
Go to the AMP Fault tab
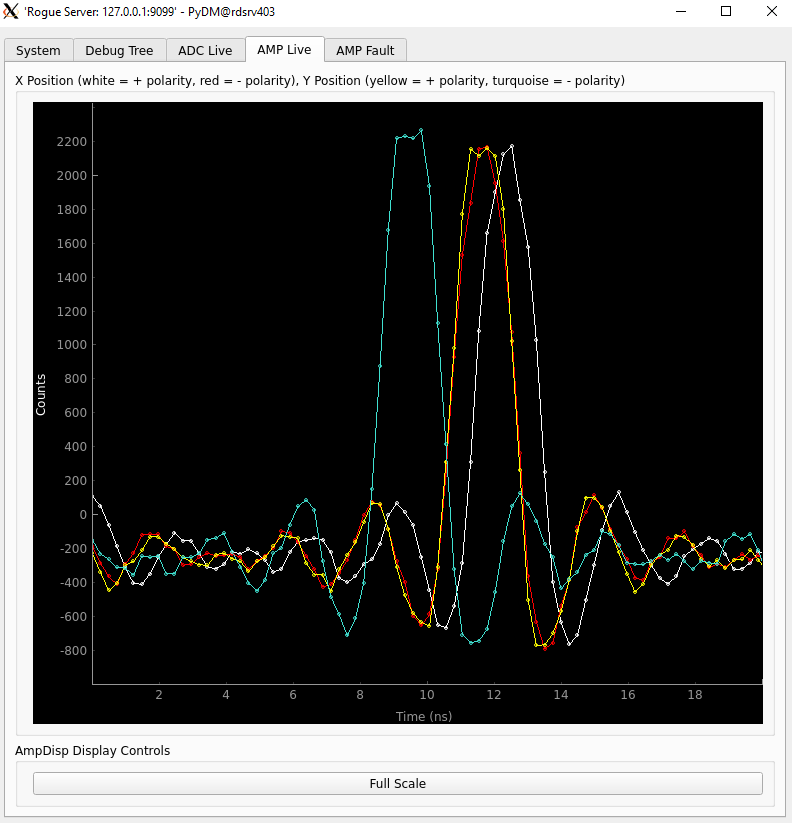pos(365,50)
